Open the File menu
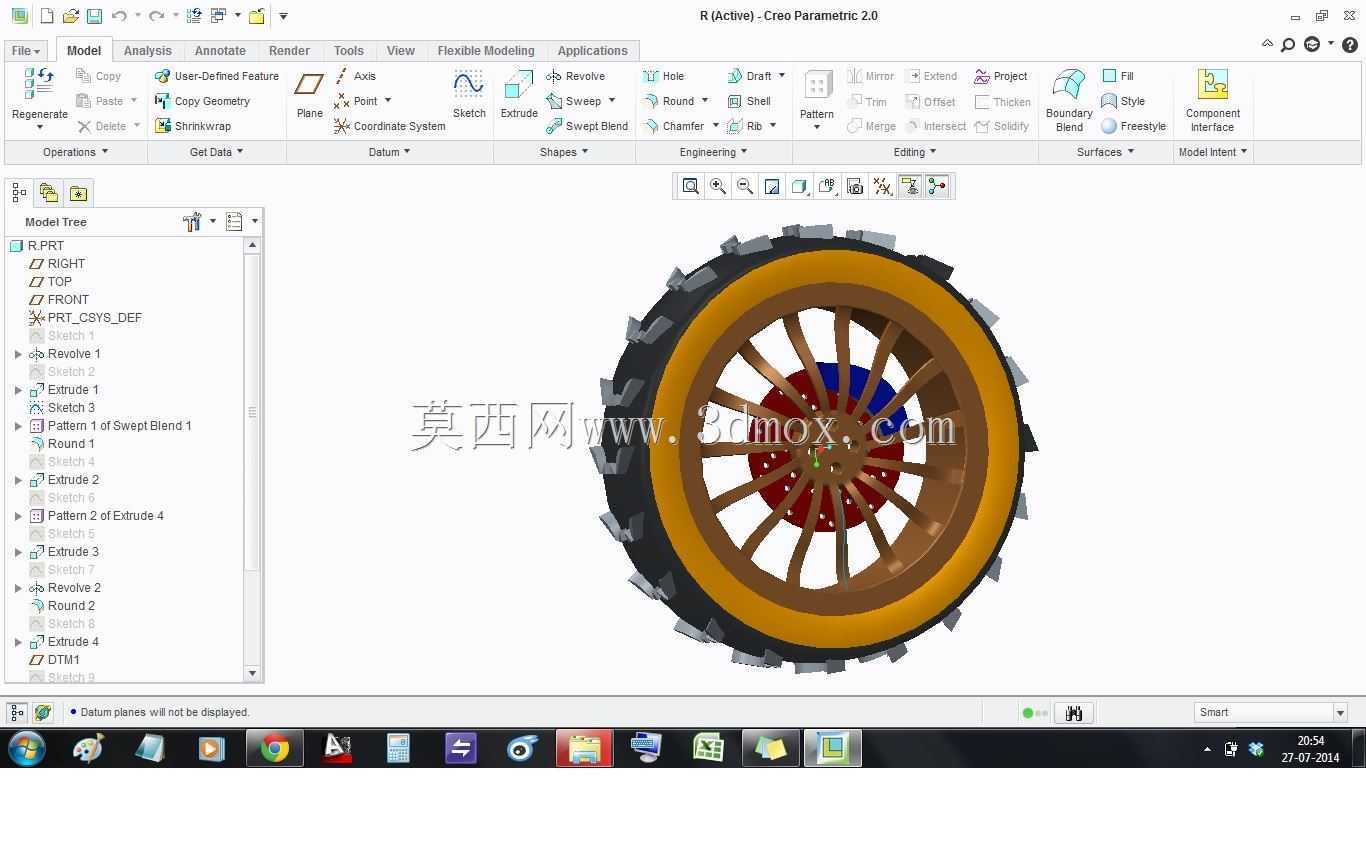The height and width of the screenshot is (854, 1366). [25, 51]
